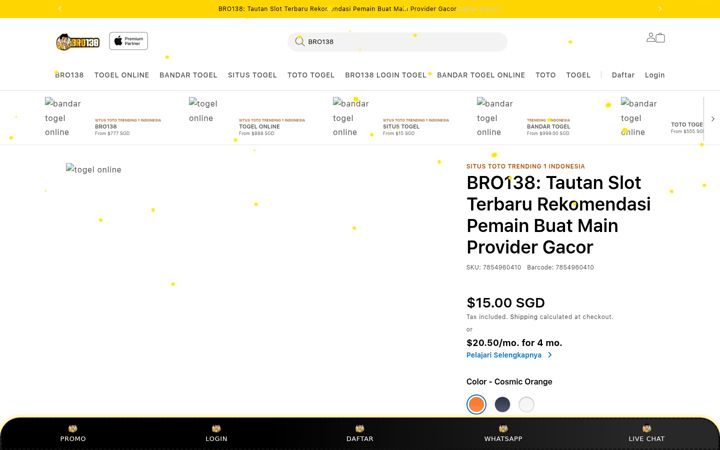The height and width of the screenshot is (450, 720).
Task: Click the top announcement banner text
Action: point(337,9)
